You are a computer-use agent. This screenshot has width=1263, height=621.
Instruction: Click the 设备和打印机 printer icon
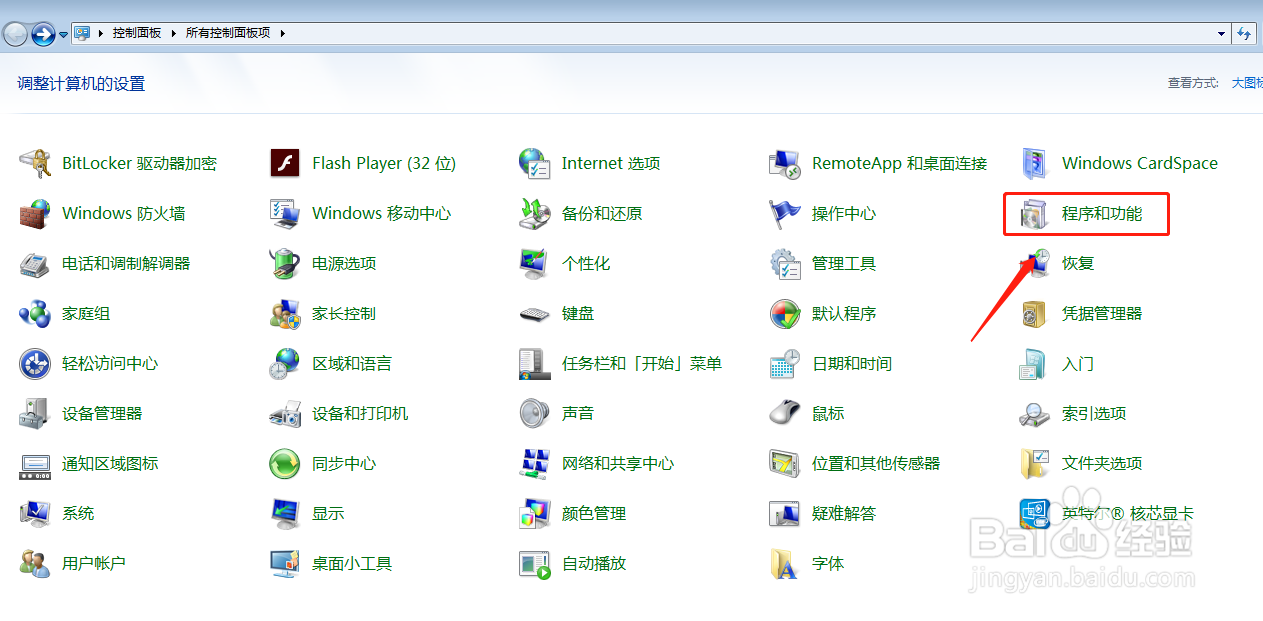pyautogui.click(x=285, y=413)
